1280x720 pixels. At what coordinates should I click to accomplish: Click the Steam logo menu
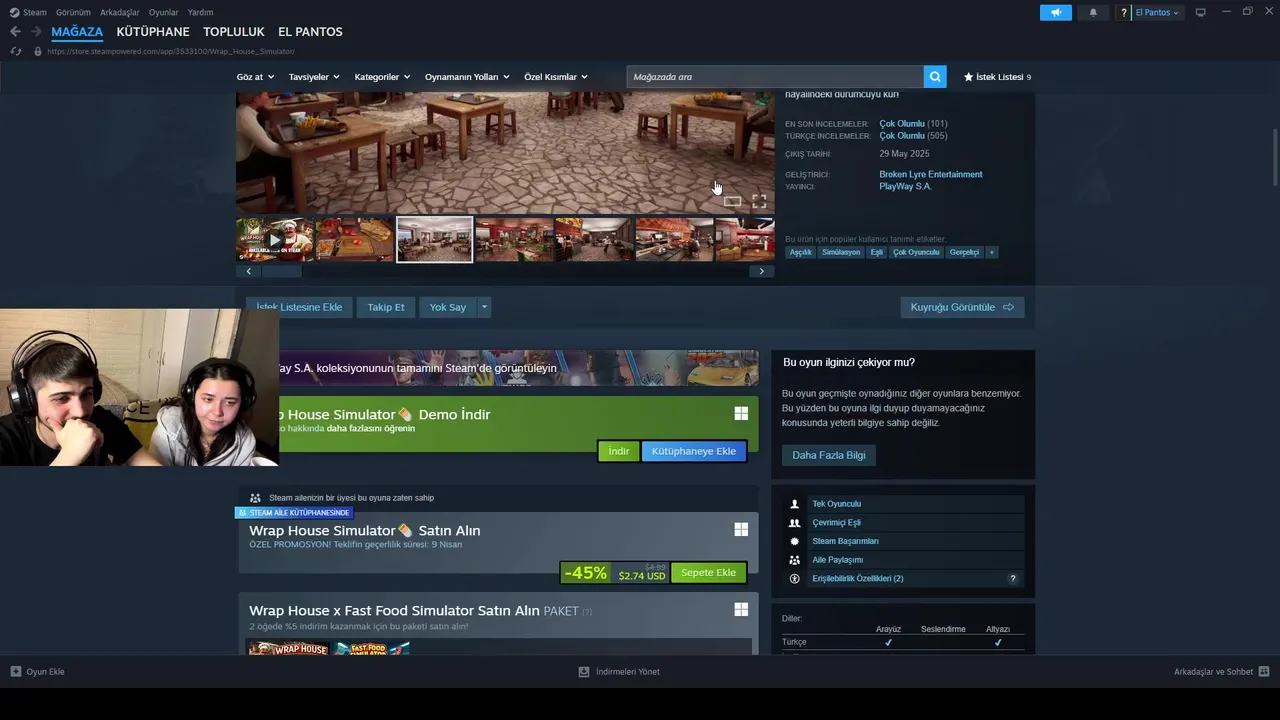(x=28, y=12)
